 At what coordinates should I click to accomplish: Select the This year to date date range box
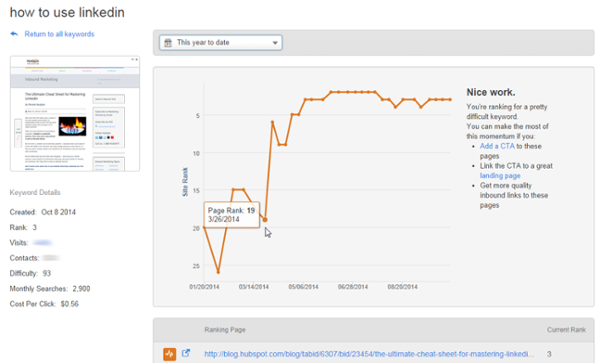[221, 43]
